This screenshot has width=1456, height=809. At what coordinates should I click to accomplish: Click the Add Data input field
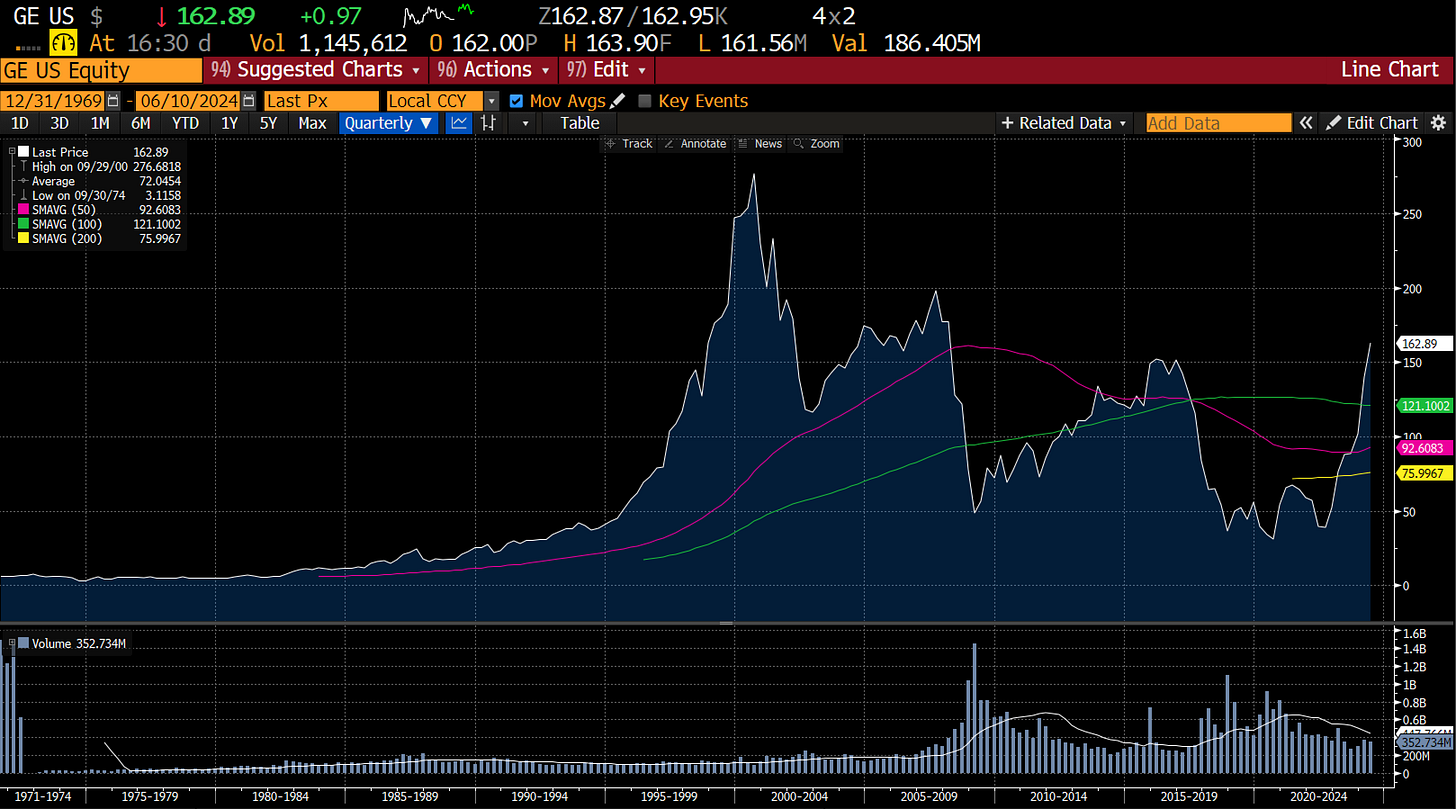coord(1218,123)
